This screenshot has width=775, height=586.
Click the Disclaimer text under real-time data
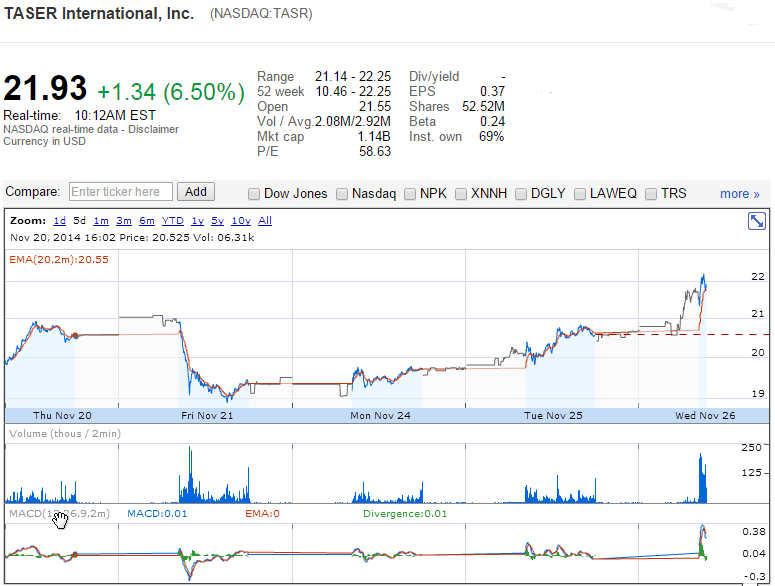coord(153,129)
